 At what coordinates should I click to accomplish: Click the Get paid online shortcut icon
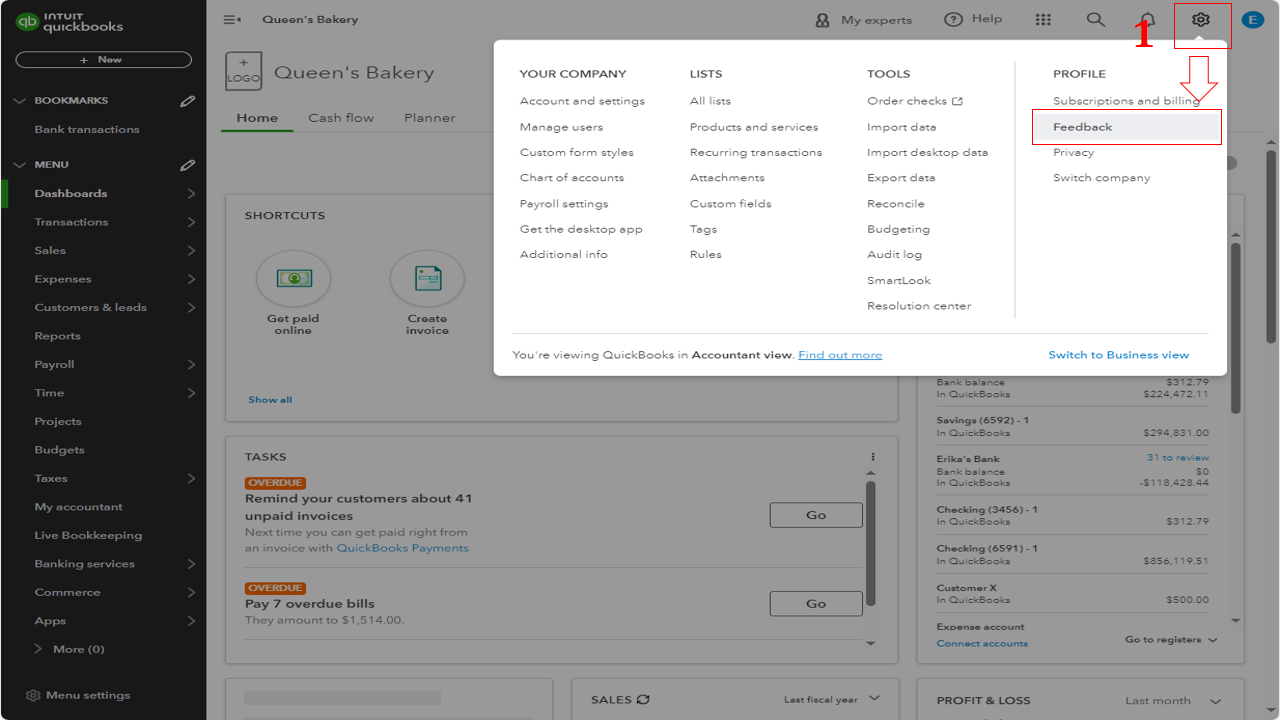pos(293,278)
